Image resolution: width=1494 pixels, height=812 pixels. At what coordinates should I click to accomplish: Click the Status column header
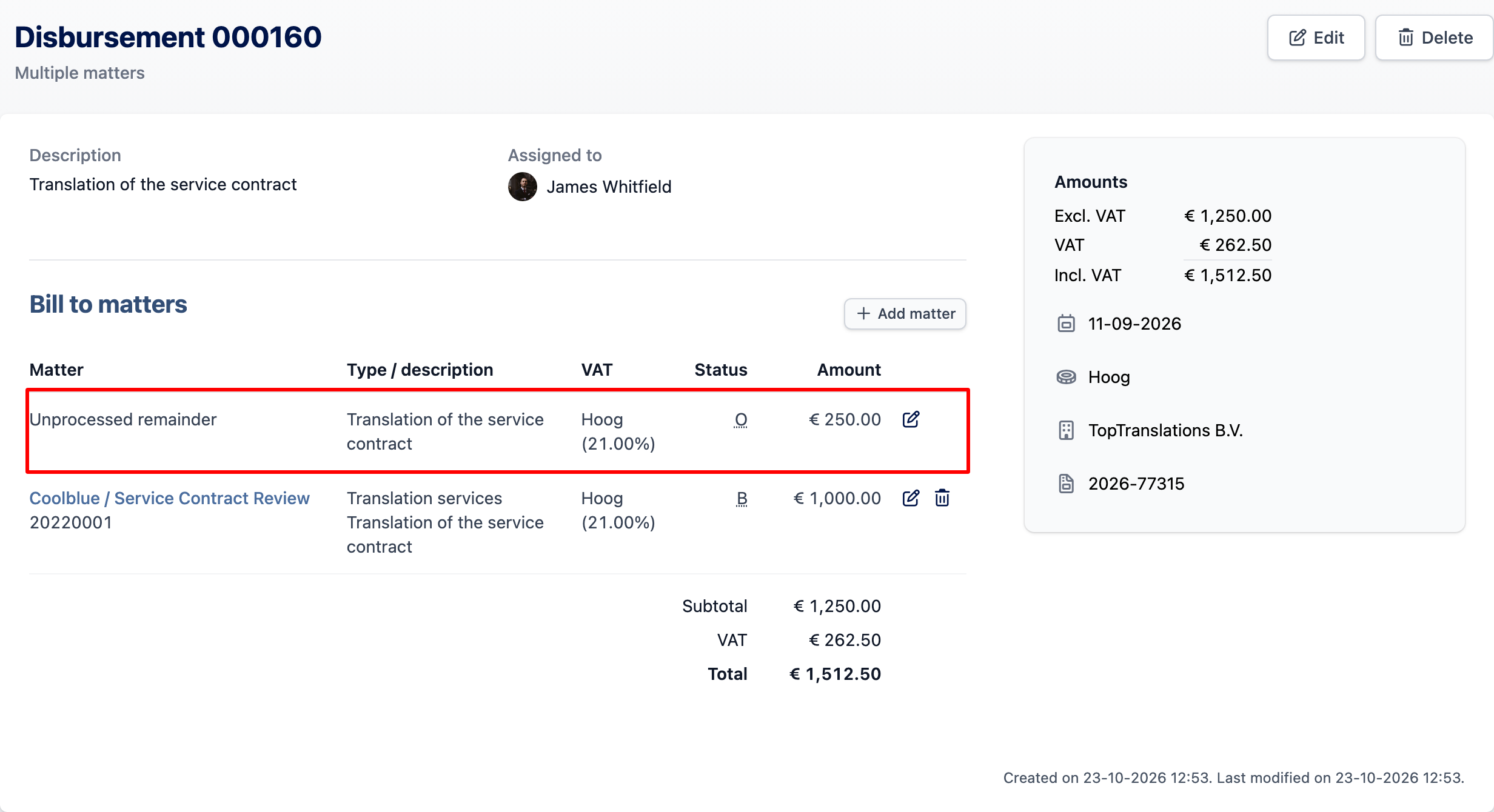(x=720, y=370)
